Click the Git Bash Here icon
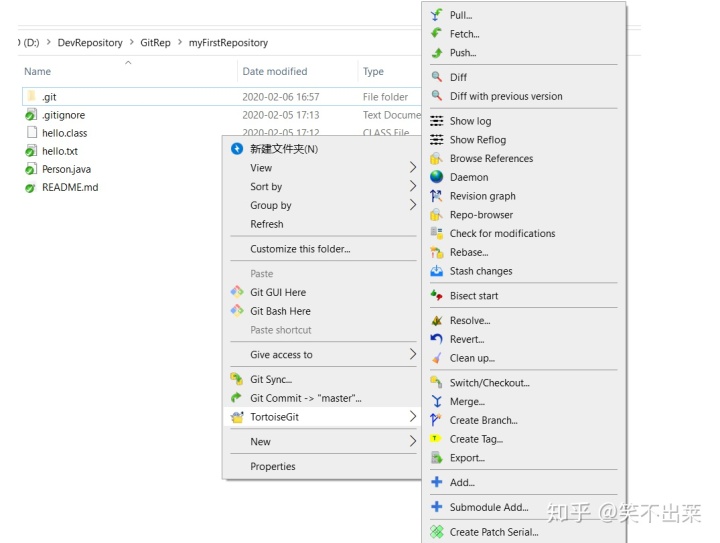 coord(237,311)
